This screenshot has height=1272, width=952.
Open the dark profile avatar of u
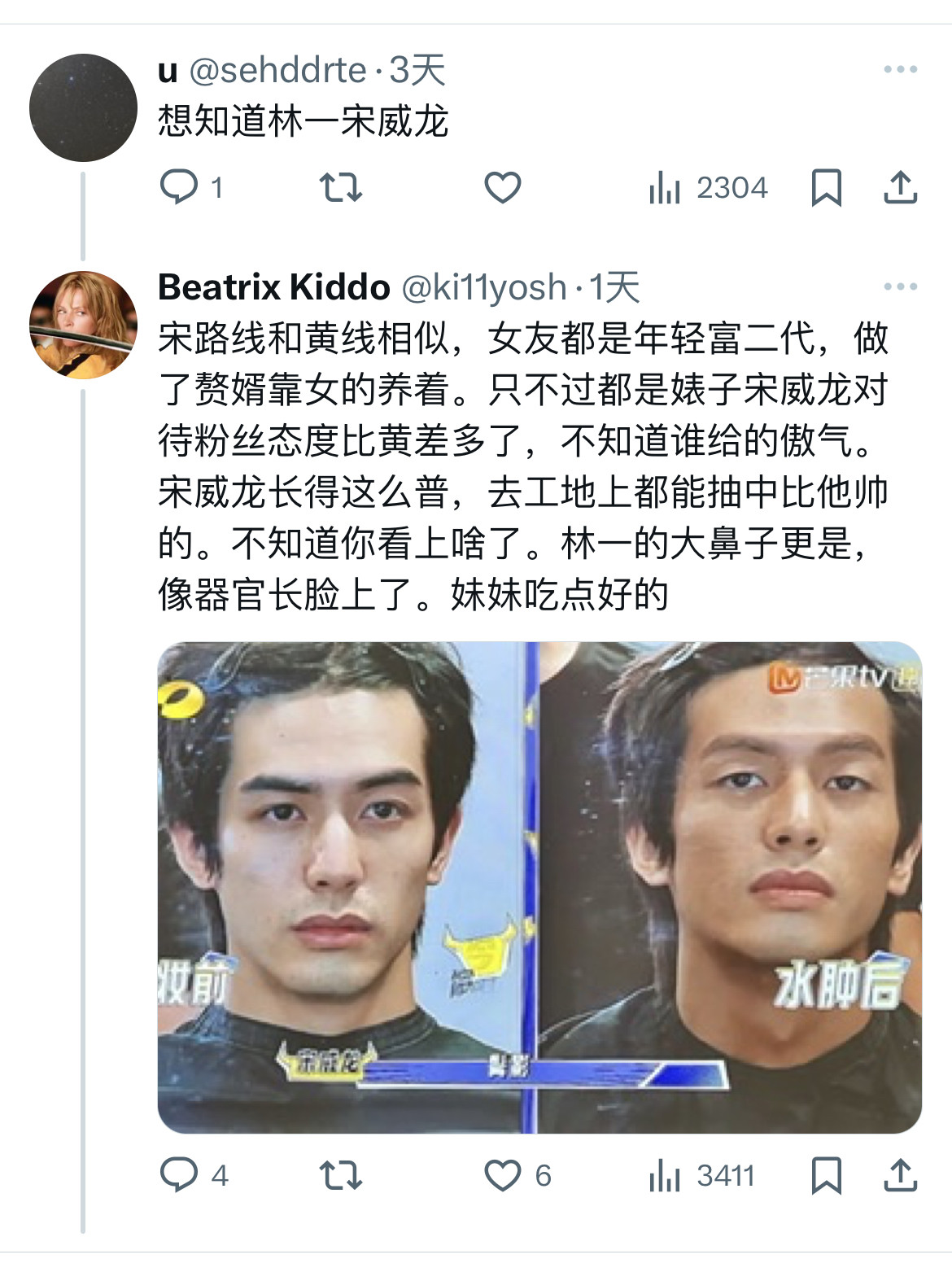[x=83, y=107]
